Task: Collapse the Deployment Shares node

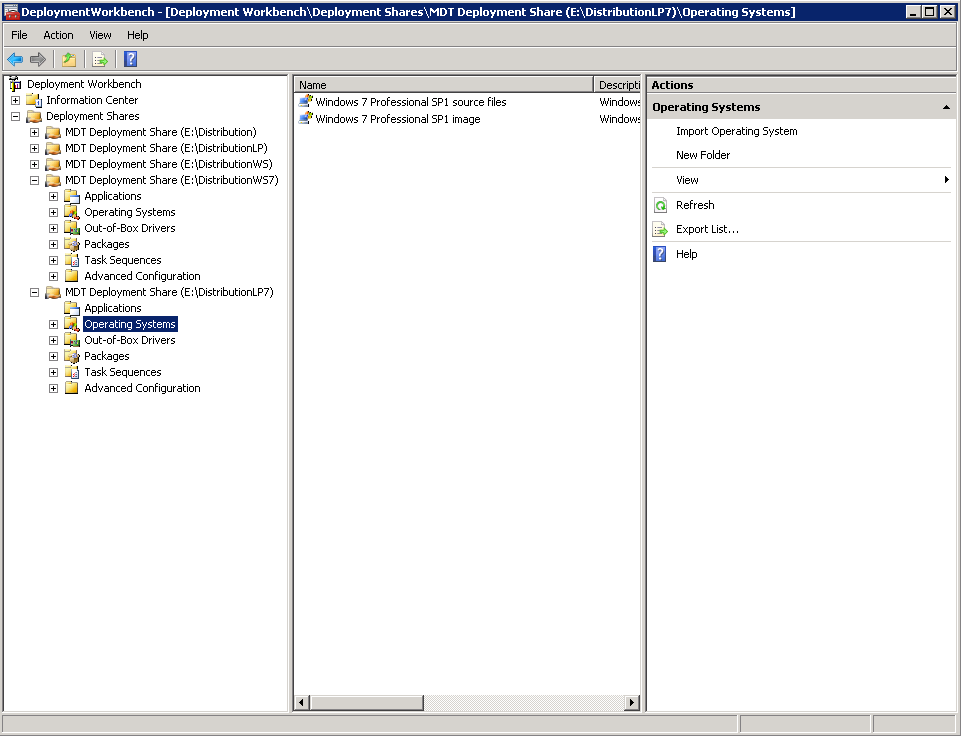Action: [x=15, y=116]
